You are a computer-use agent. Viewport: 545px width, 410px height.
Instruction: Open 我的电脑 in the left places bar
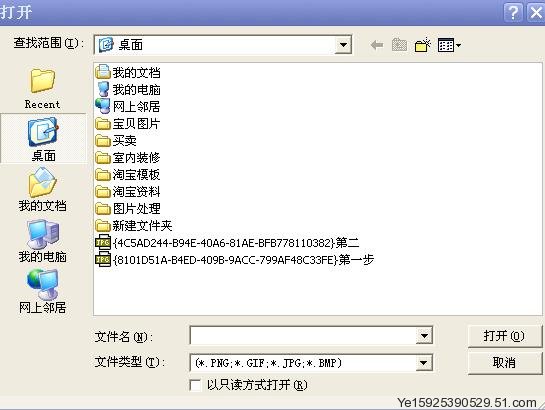(x=42, y=241)
